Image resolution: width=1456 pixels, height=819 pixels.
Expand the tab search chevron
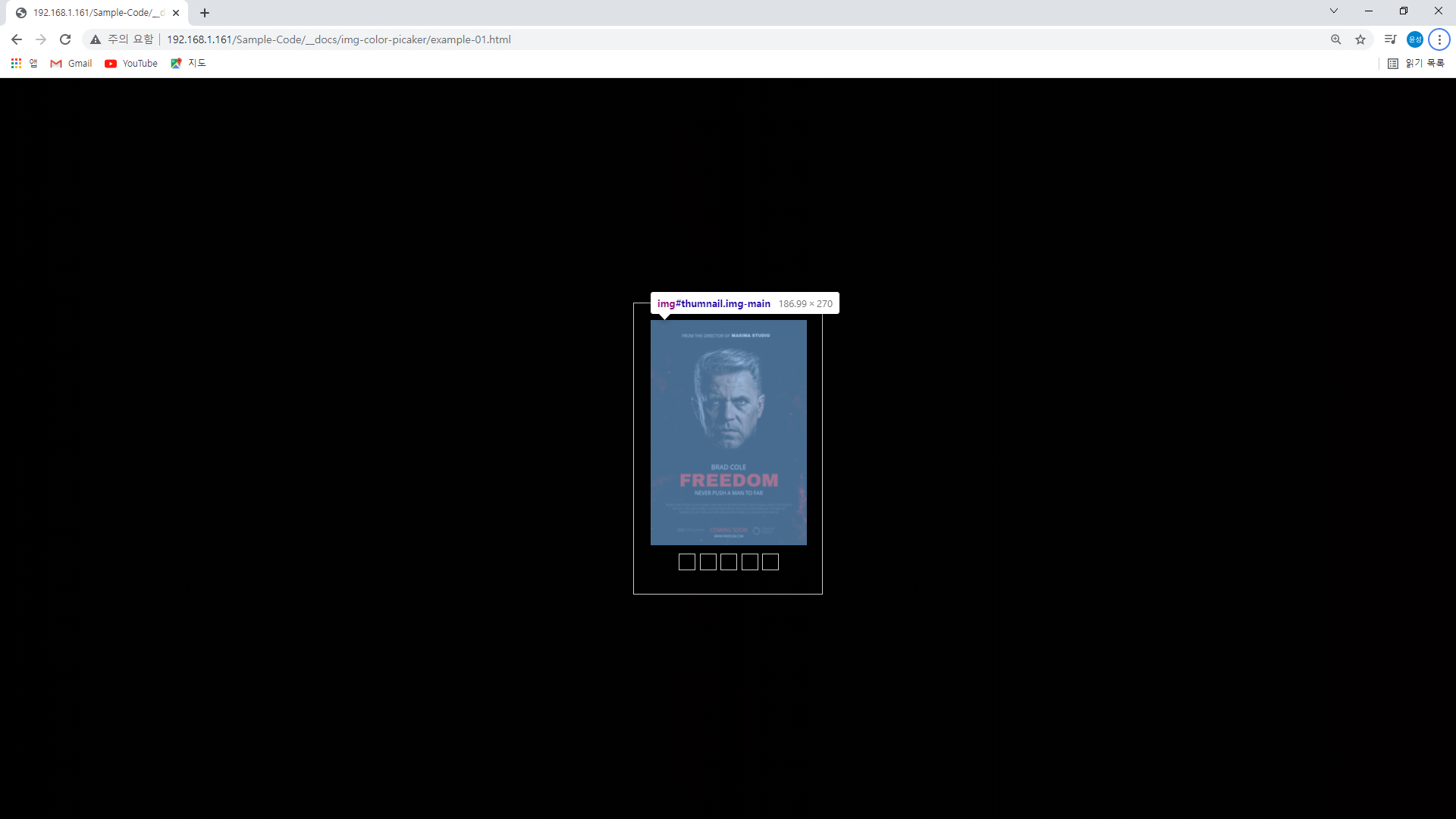click(1334, 11)
